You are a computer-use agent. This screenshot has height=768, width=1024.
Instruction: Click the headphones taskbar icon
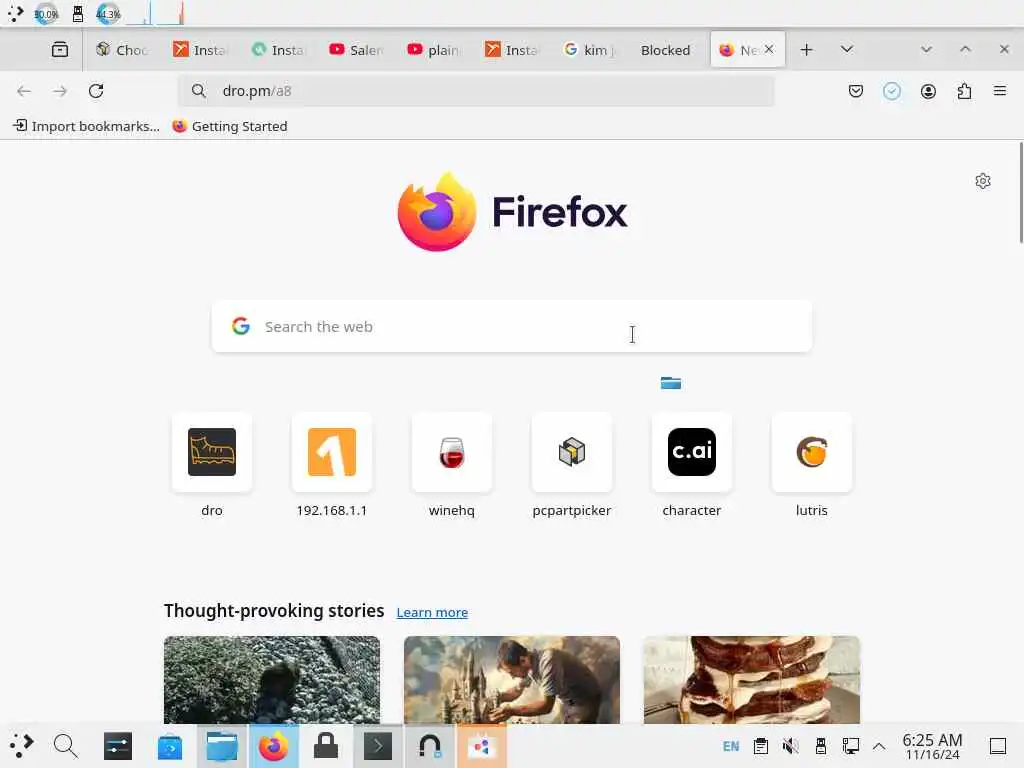[x=430, y=746]
